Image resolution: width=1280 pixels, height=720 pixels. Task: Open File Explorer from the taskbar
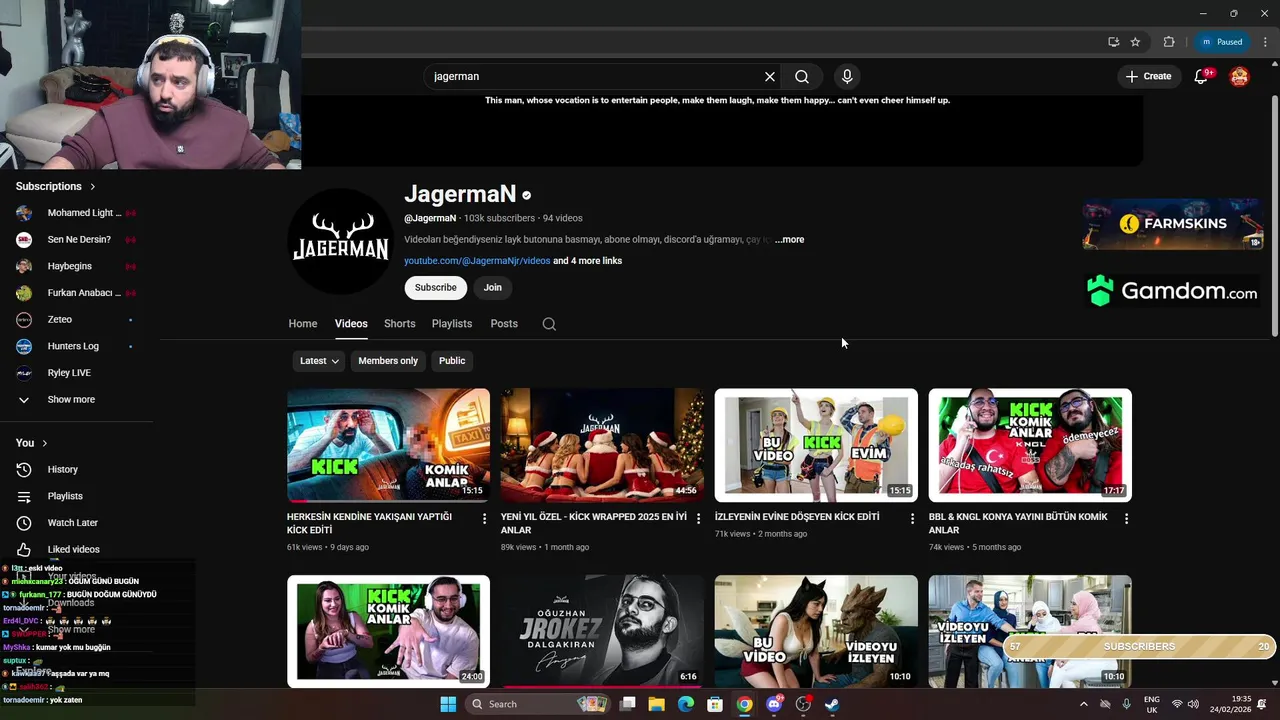click(656, 704)
